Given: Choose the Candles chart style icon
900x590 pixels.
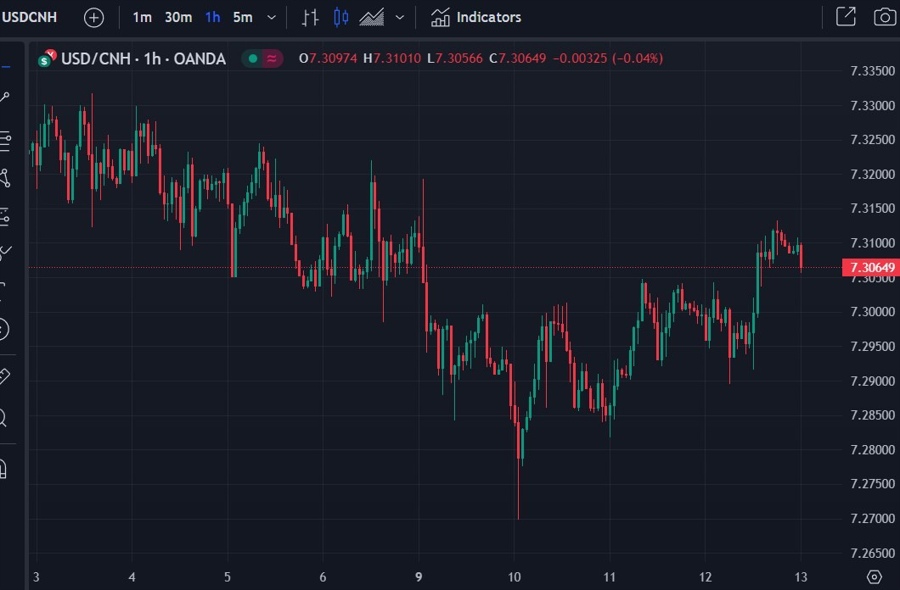Looking at the screenshot, I should coord(340,17).
